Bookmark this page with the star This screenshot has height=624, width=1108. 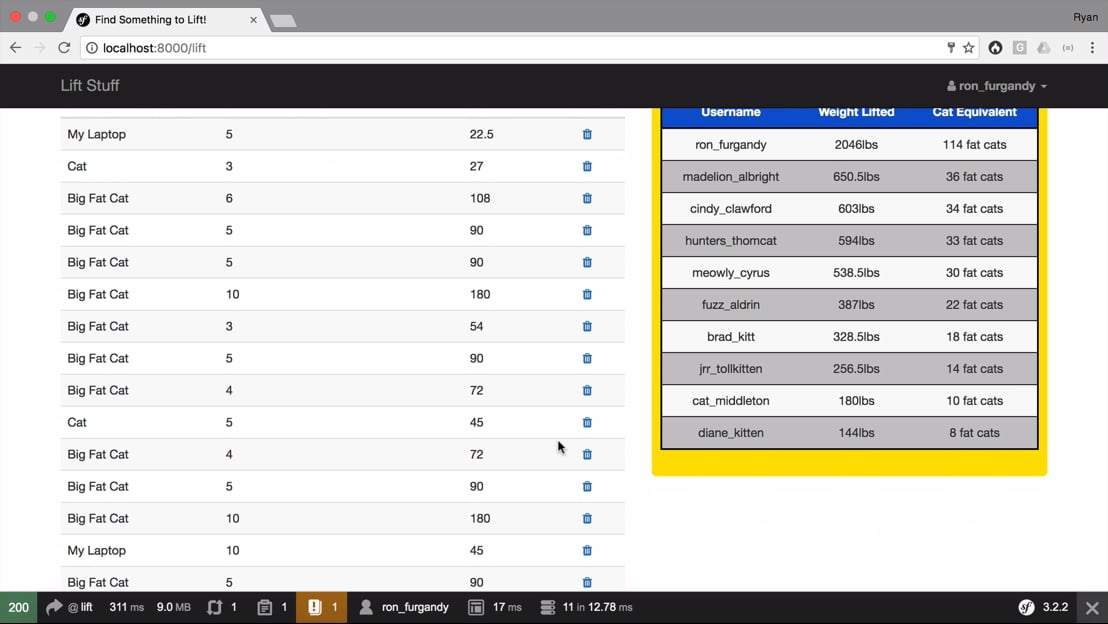click(x=969, y=47)
